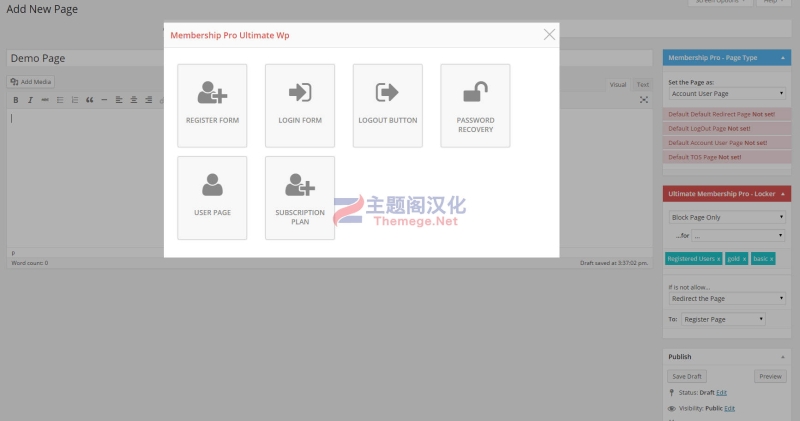Screen dimensions: 800x421
Task: Select the User Page tile
Action: [212, 198]
